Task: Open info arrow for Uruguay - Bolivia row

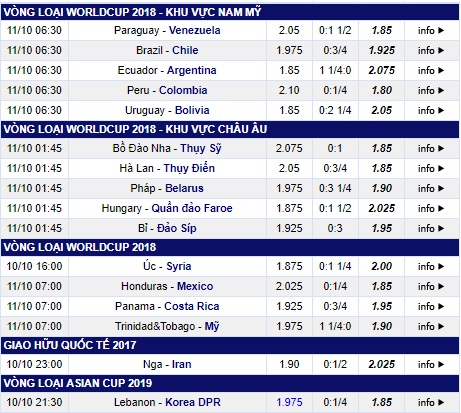Action: coord(431,110)
